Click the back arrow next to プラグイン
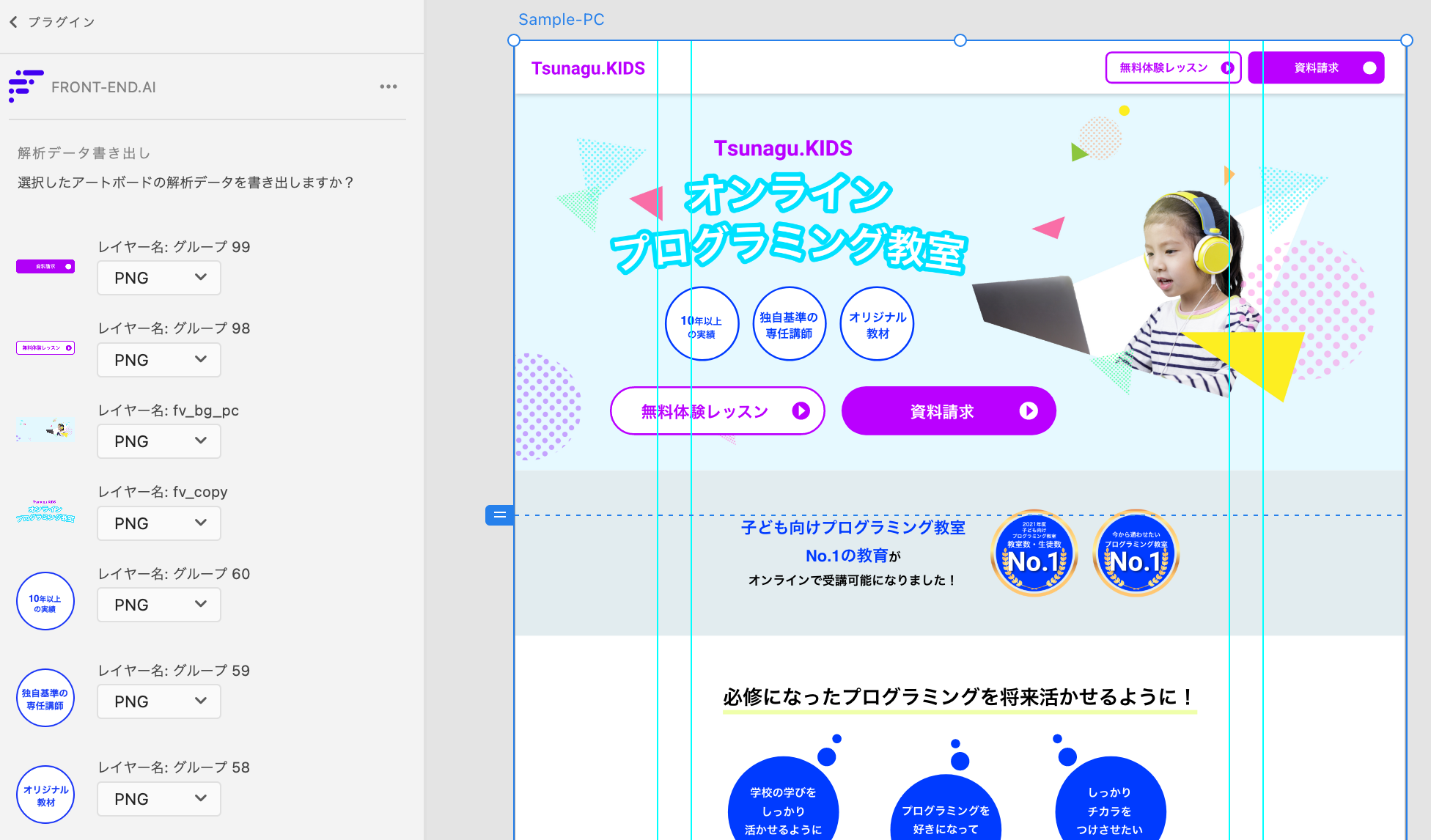 point(13,22)
